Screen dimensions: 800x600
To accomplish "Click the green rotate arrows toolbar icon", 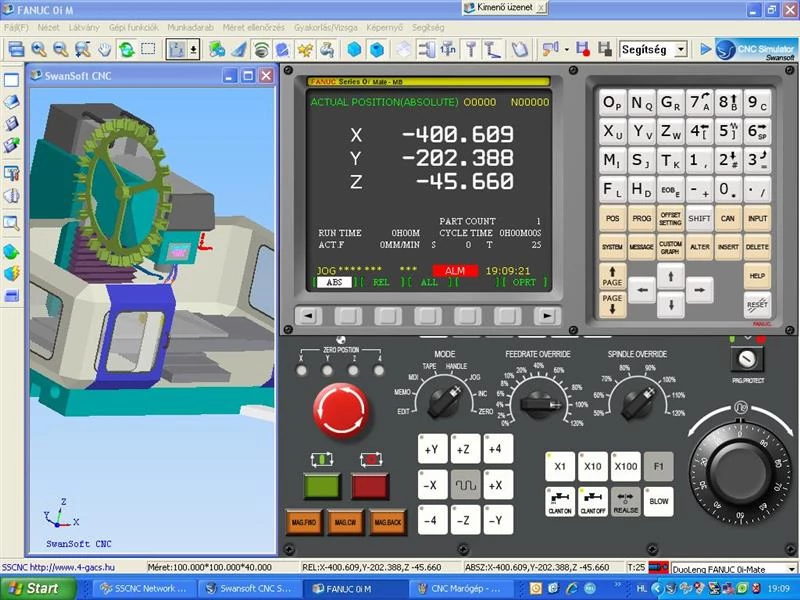I will [126, 49].
